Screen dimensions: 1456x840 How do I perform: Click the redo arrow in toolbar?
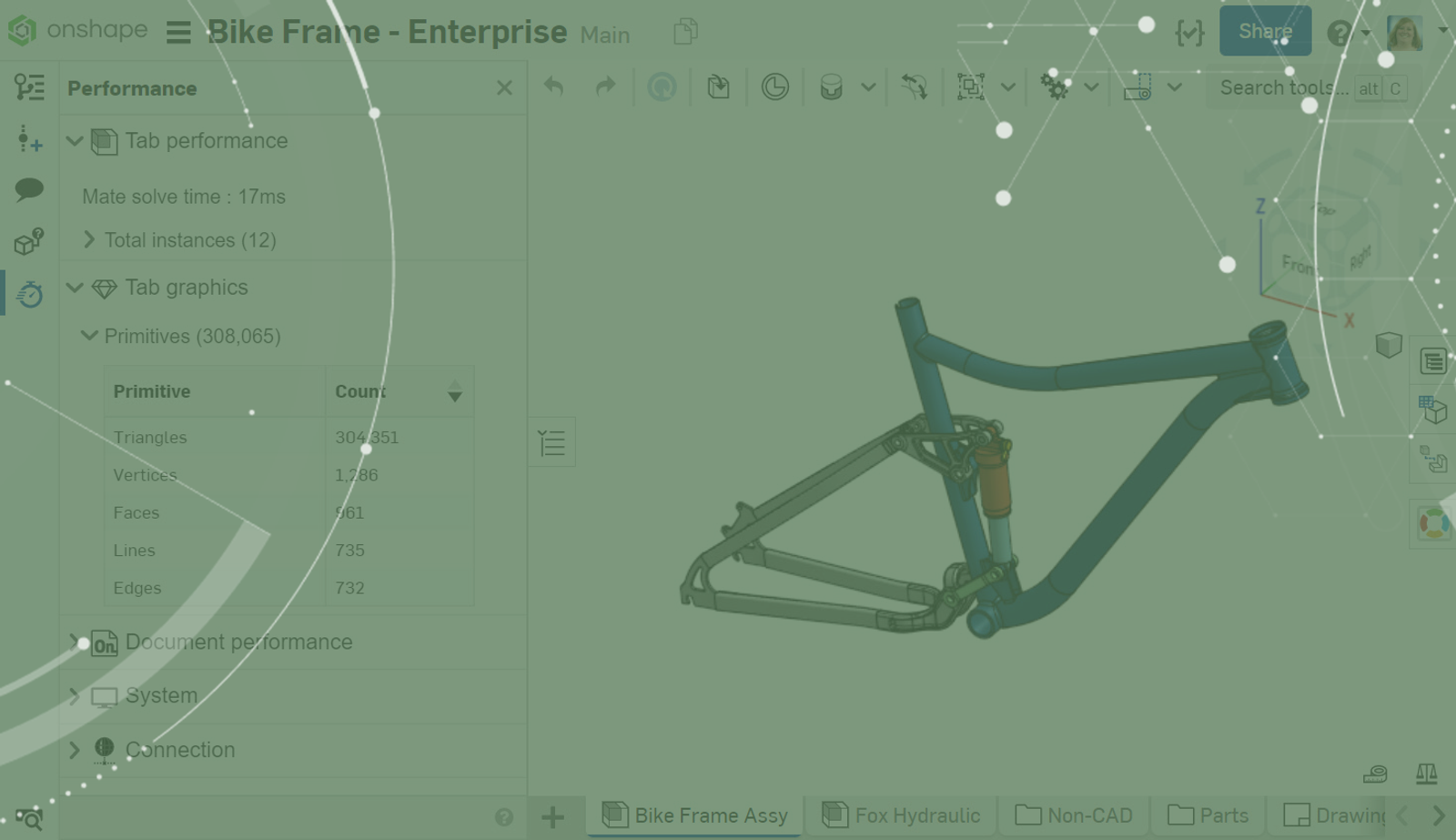tap(605, 87)
